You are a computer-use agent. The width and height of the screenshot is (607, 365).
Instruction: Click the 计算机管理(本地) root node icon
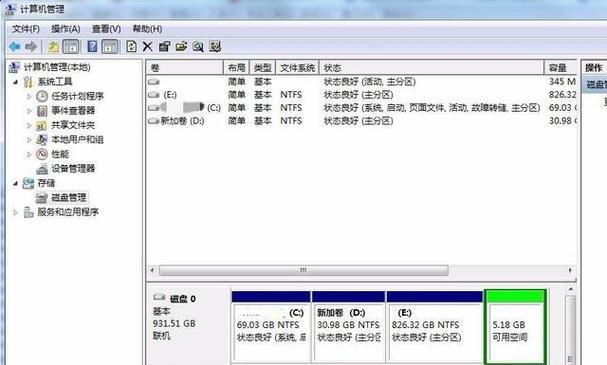(14, 67)
